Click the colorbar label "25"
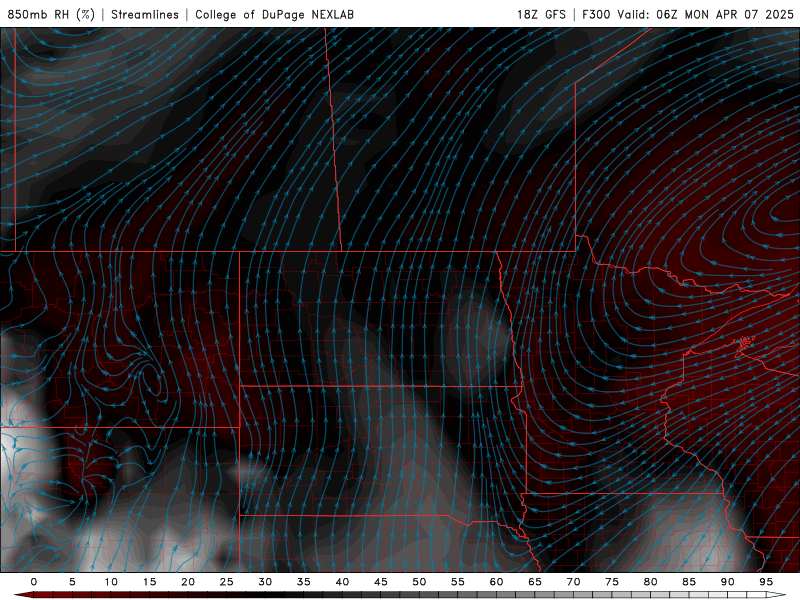 (227, 582)
